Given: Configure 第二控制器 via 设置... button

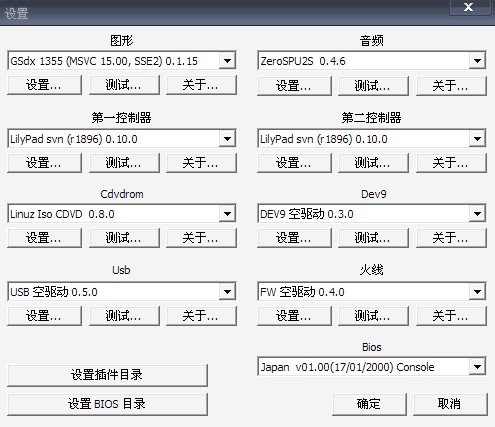Looking at the screenshot, I should coord(294,163).
